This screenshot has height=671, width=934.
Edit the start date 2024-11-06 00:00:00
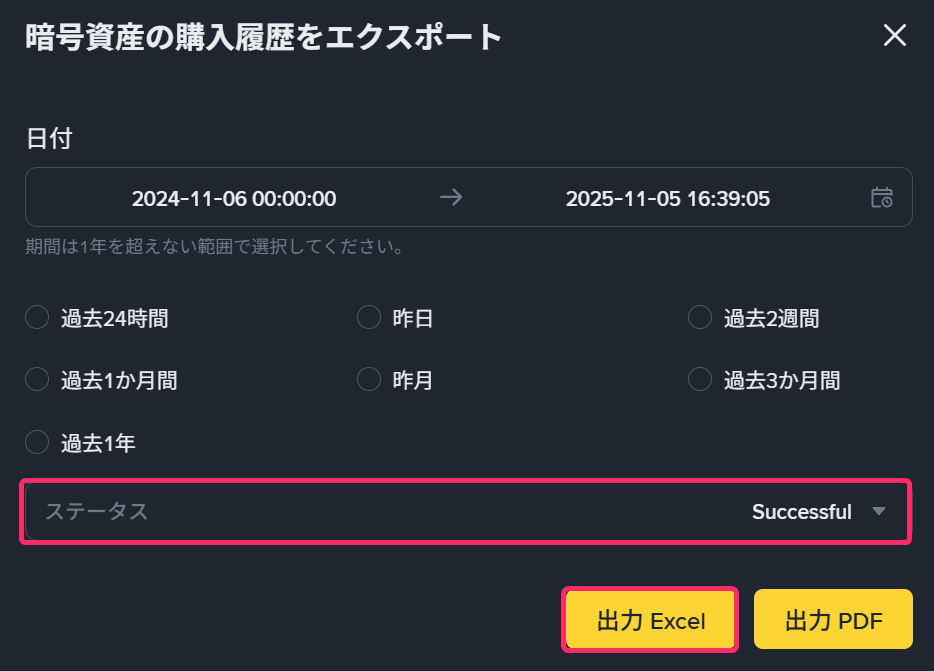(234, 198)
